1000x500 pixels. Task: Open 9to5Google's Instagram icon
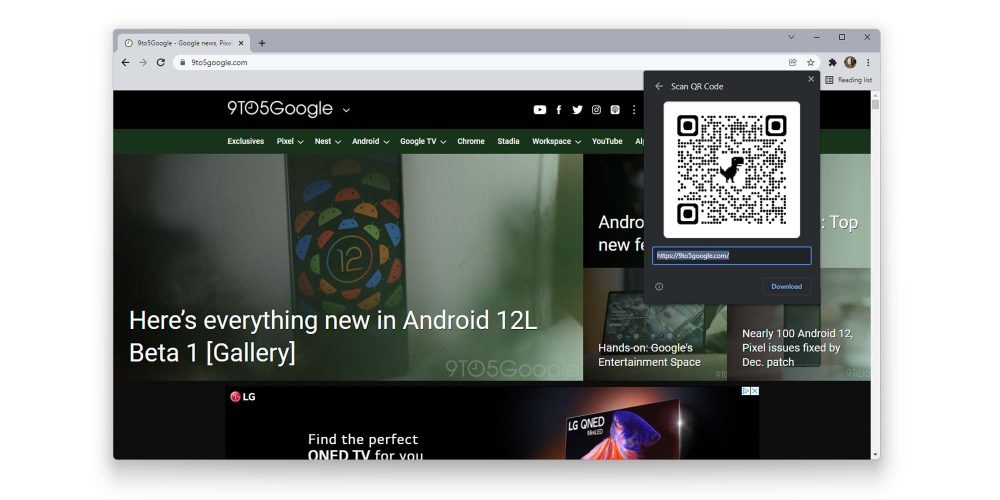tap(596, 110)
